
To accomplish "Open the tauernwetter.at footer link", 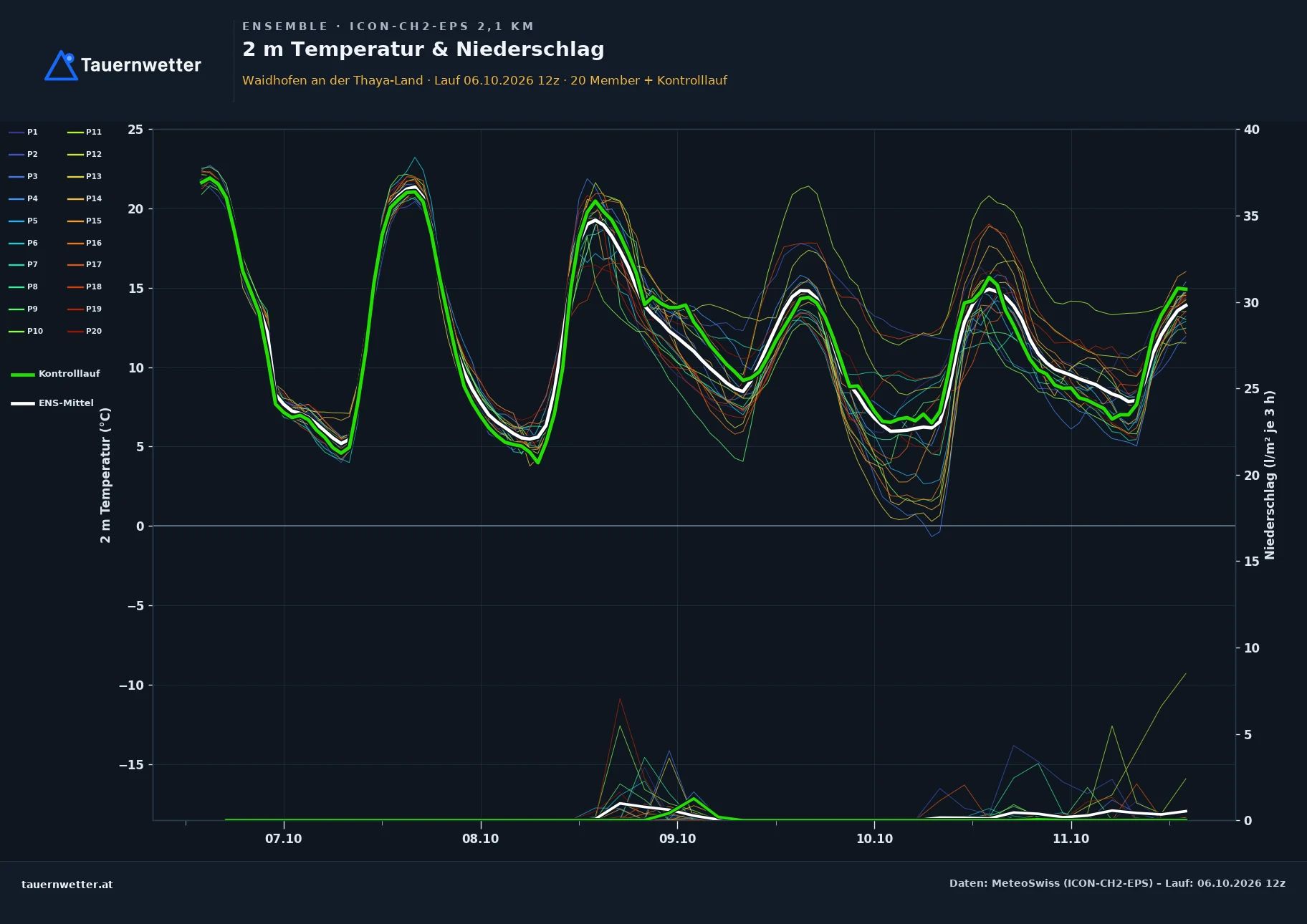I will 67,885.
